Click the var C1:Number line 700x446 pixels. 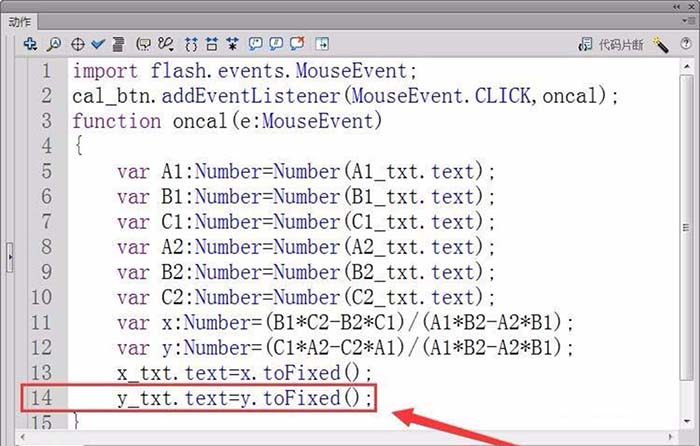pyautogui.click(x=306, y=222)
